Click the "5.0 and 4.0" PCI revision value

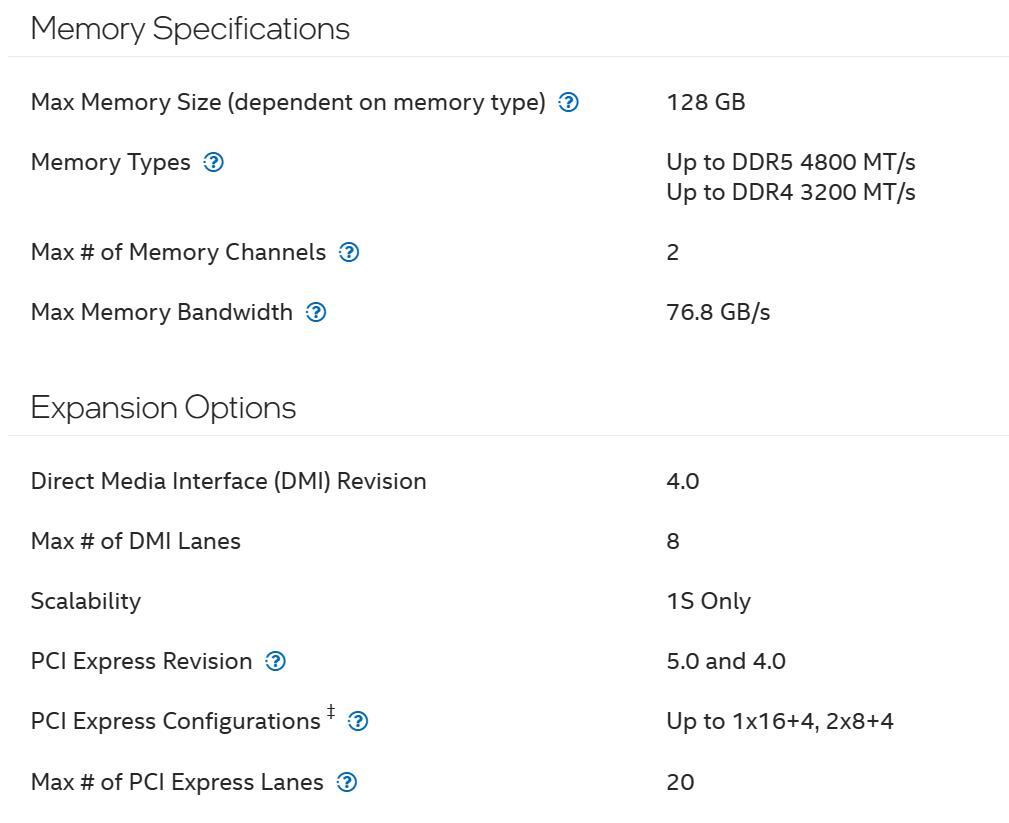click(x=725, y=661)
